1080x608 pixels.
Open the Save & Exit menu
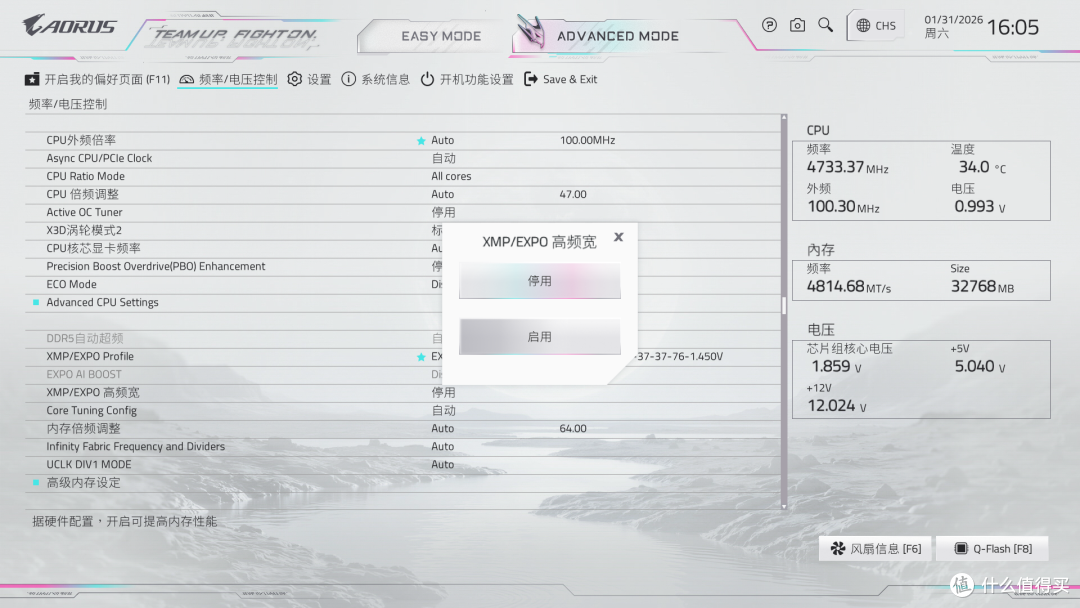pos(561,79)
